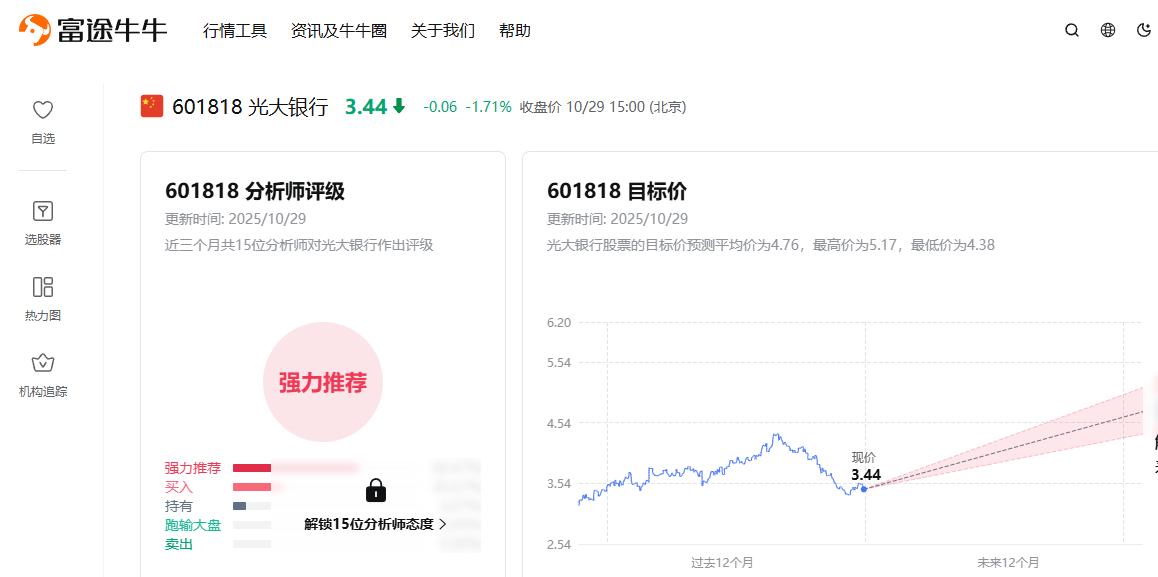
Task: Click the 未来12个月 axis label
Action: pyautogui.click(x=1008, y=562)
